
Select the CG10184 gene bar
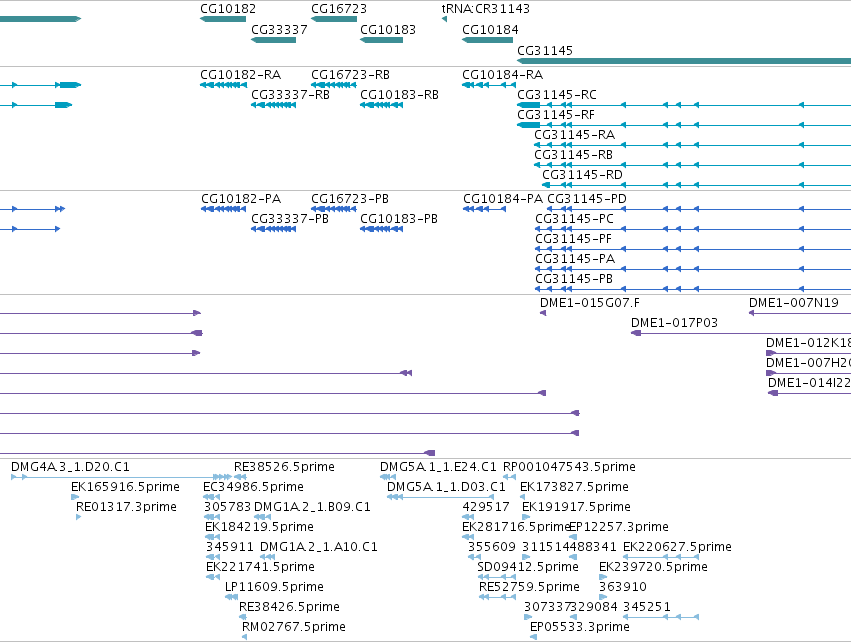click(x=487, y=40)
